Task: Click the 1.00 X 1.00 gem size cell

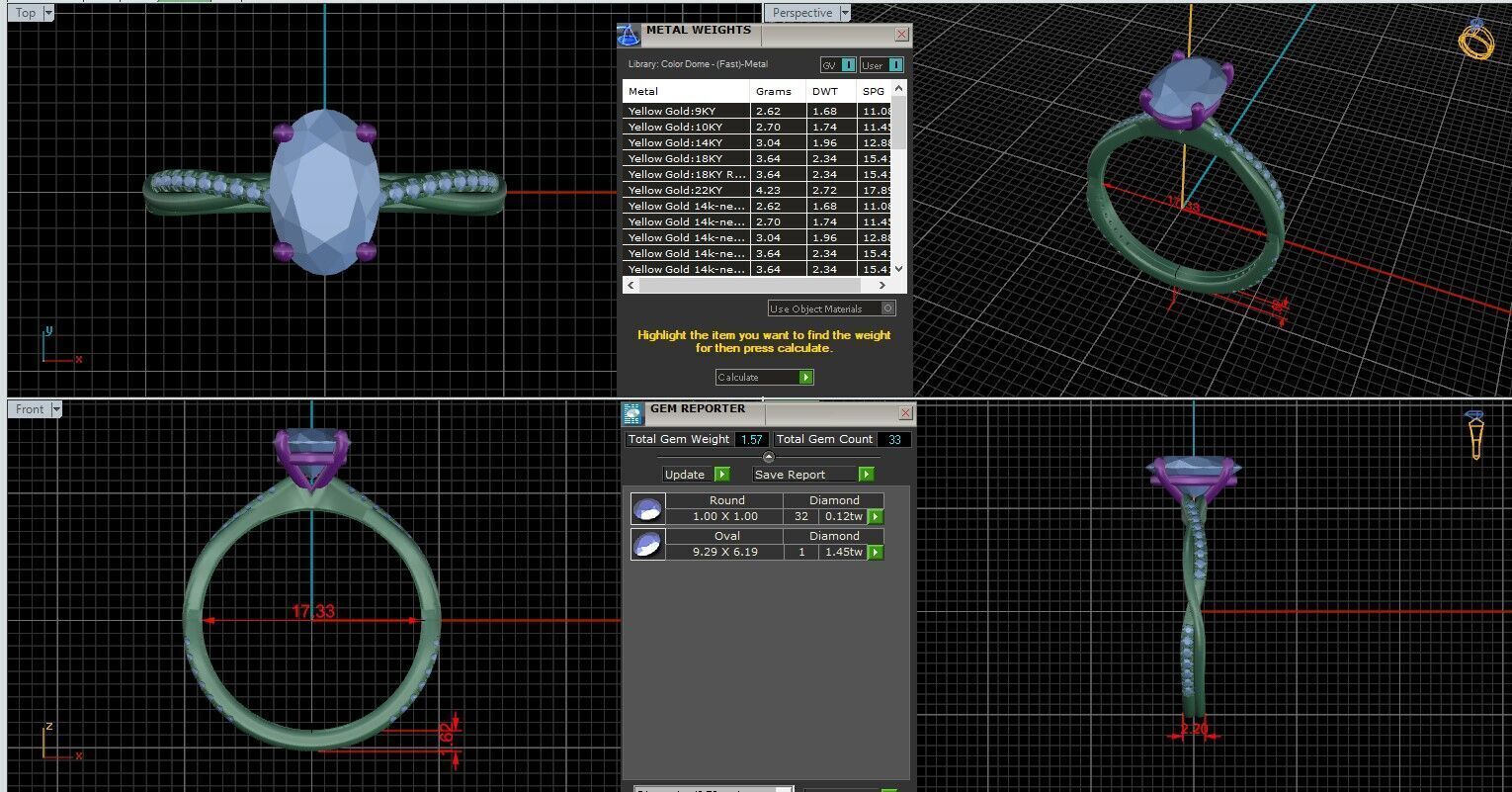Action: coord(725,516)
